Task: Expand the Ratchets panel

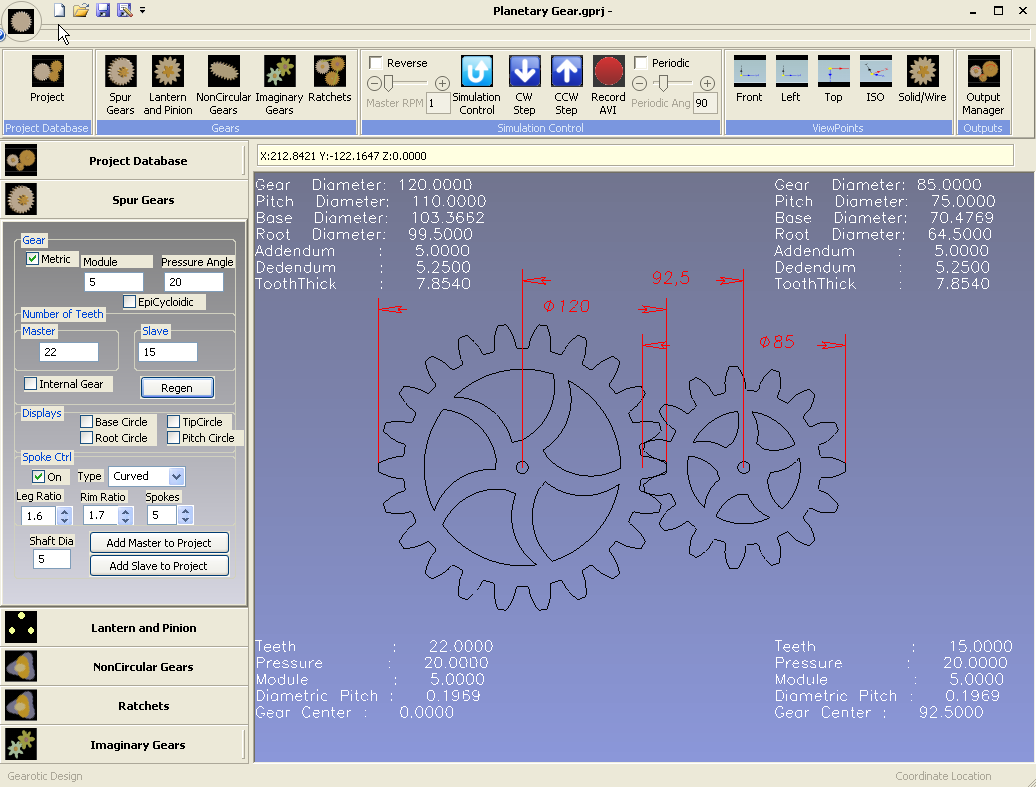Action: 124,706
